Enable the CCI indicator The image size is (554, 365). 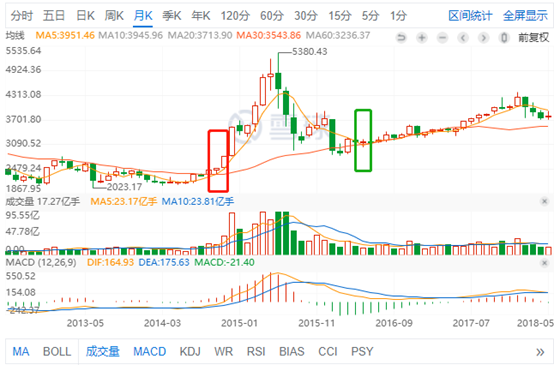(328, 352)
